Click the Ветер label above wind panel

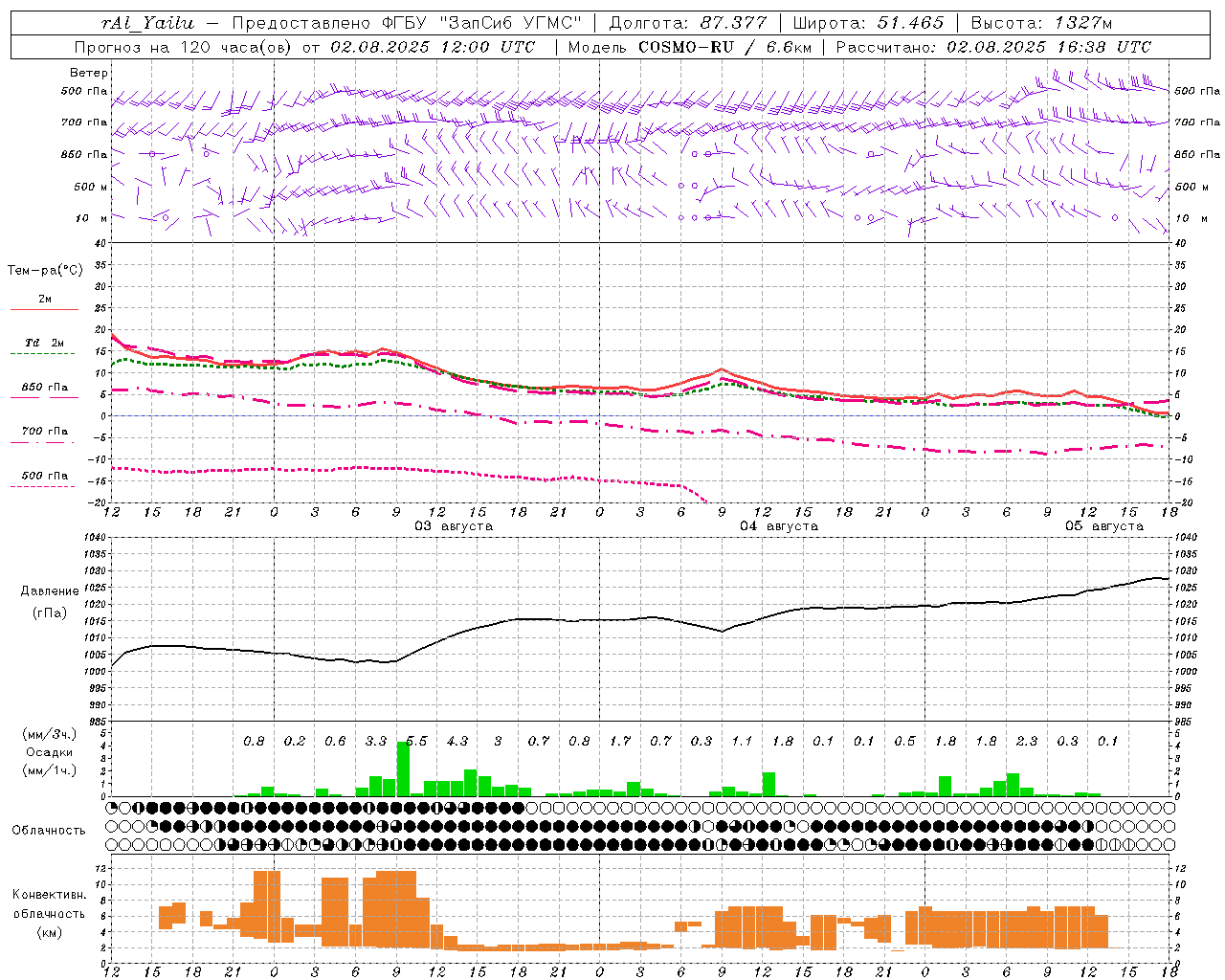point(89,73)
